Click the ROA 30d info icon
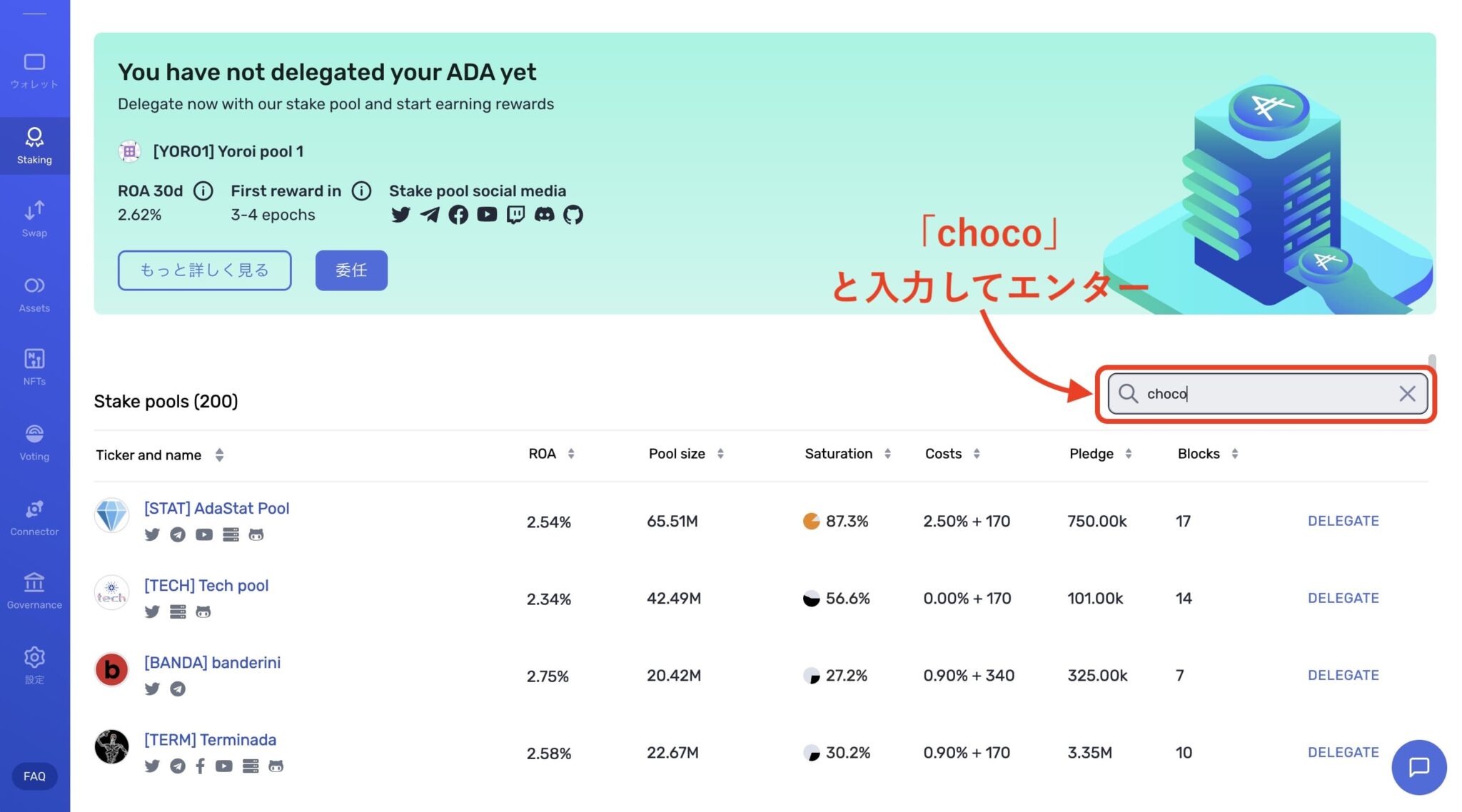The width and height of the screenshot is (1462, 812). tap(205, 191)
